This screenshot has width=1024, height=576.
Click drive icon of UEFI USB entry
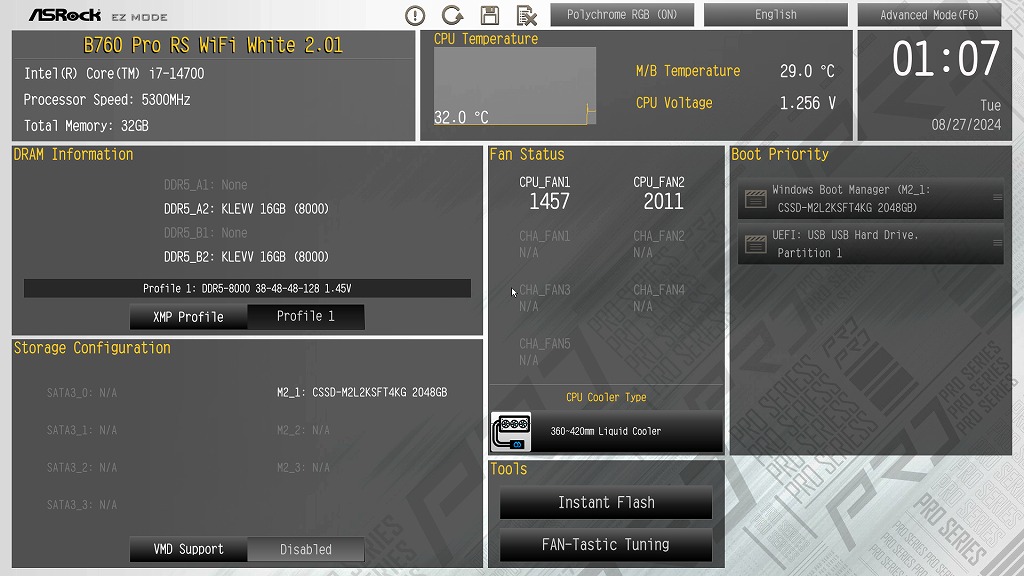[756, 244]
